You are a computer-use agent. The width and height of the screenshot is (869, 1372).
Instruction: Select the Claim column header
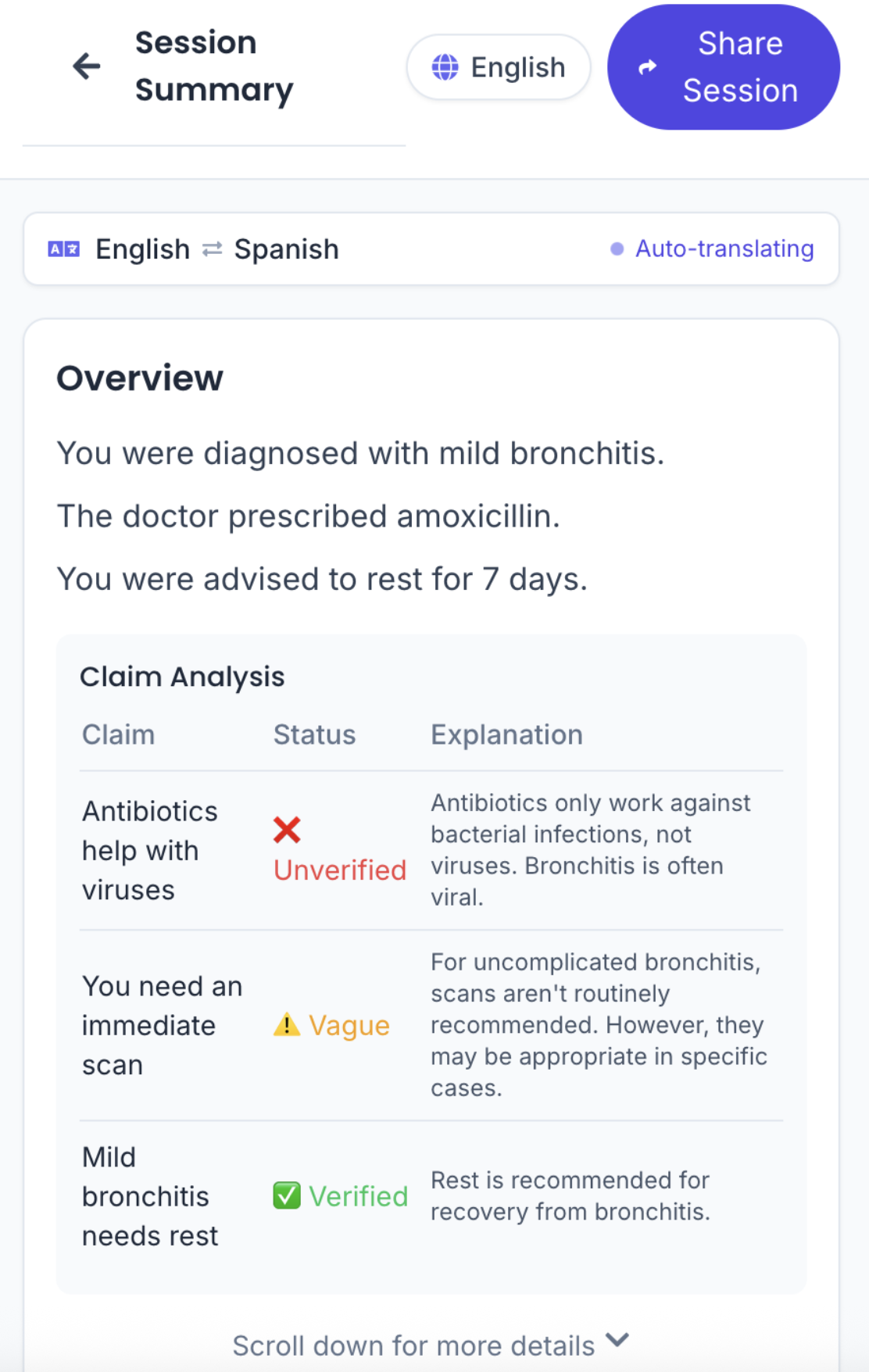[119, 734]
